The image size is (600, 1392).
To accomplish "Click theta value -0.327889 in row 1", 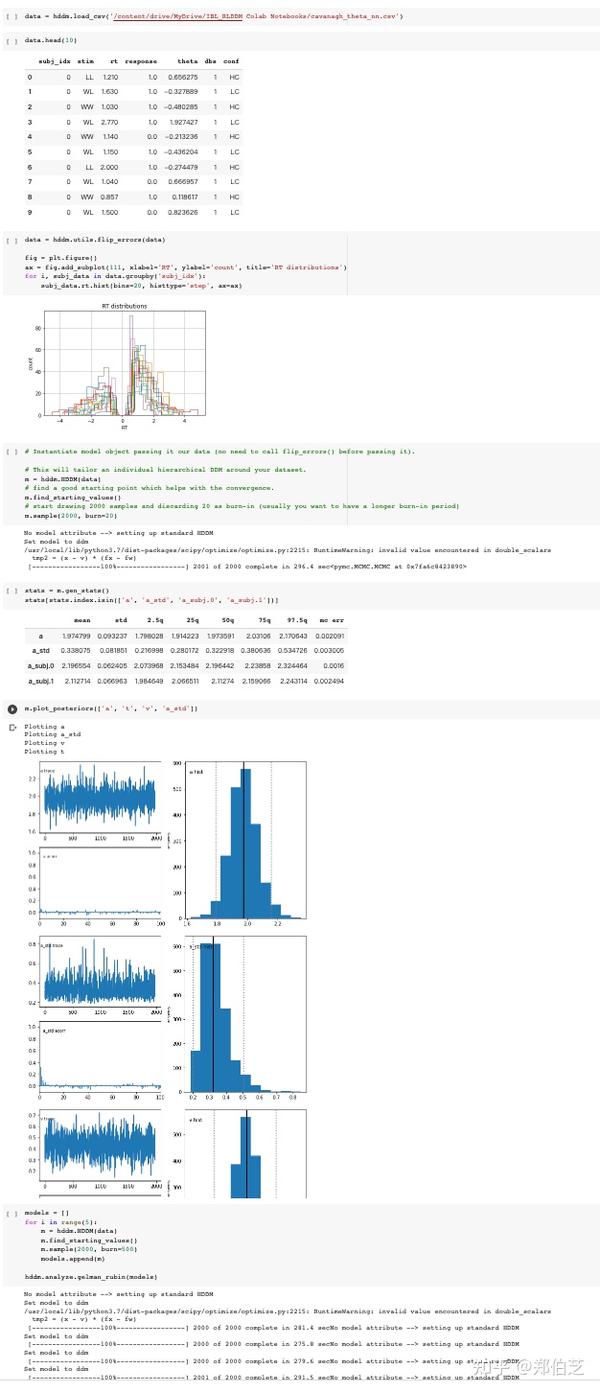I will tap(180, 92).
